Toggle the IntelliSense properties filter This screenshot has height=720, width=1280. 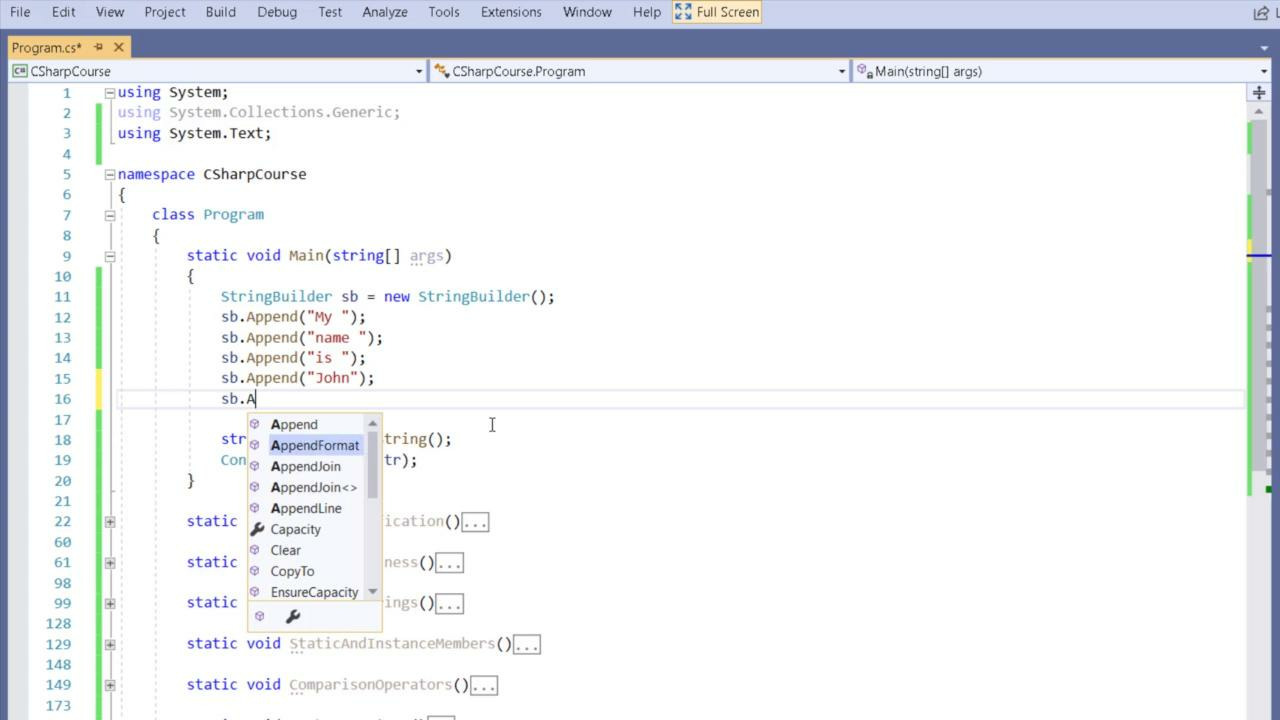293,616
